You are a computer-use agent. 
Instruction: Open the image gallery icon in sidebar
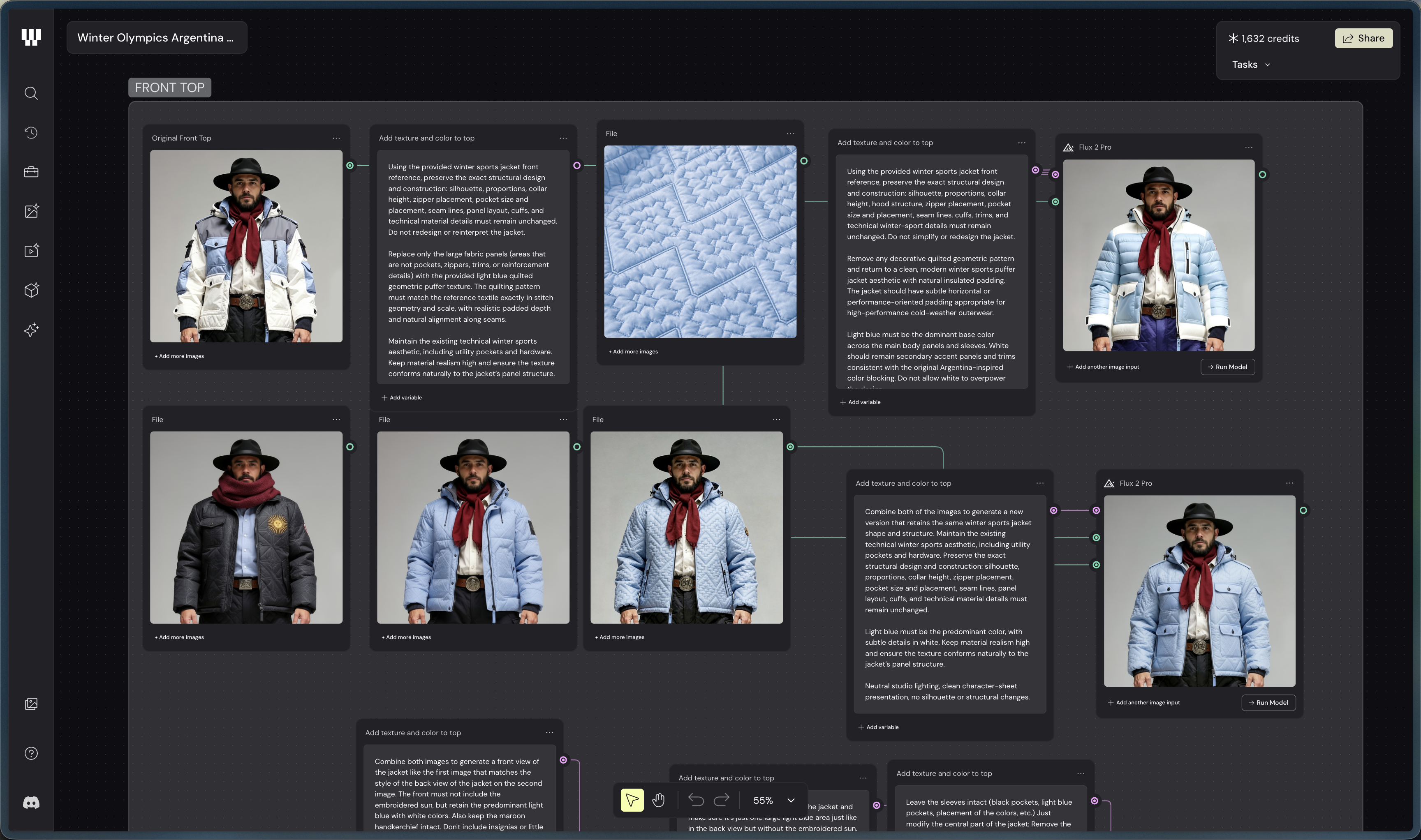click(x=31, y=704)
